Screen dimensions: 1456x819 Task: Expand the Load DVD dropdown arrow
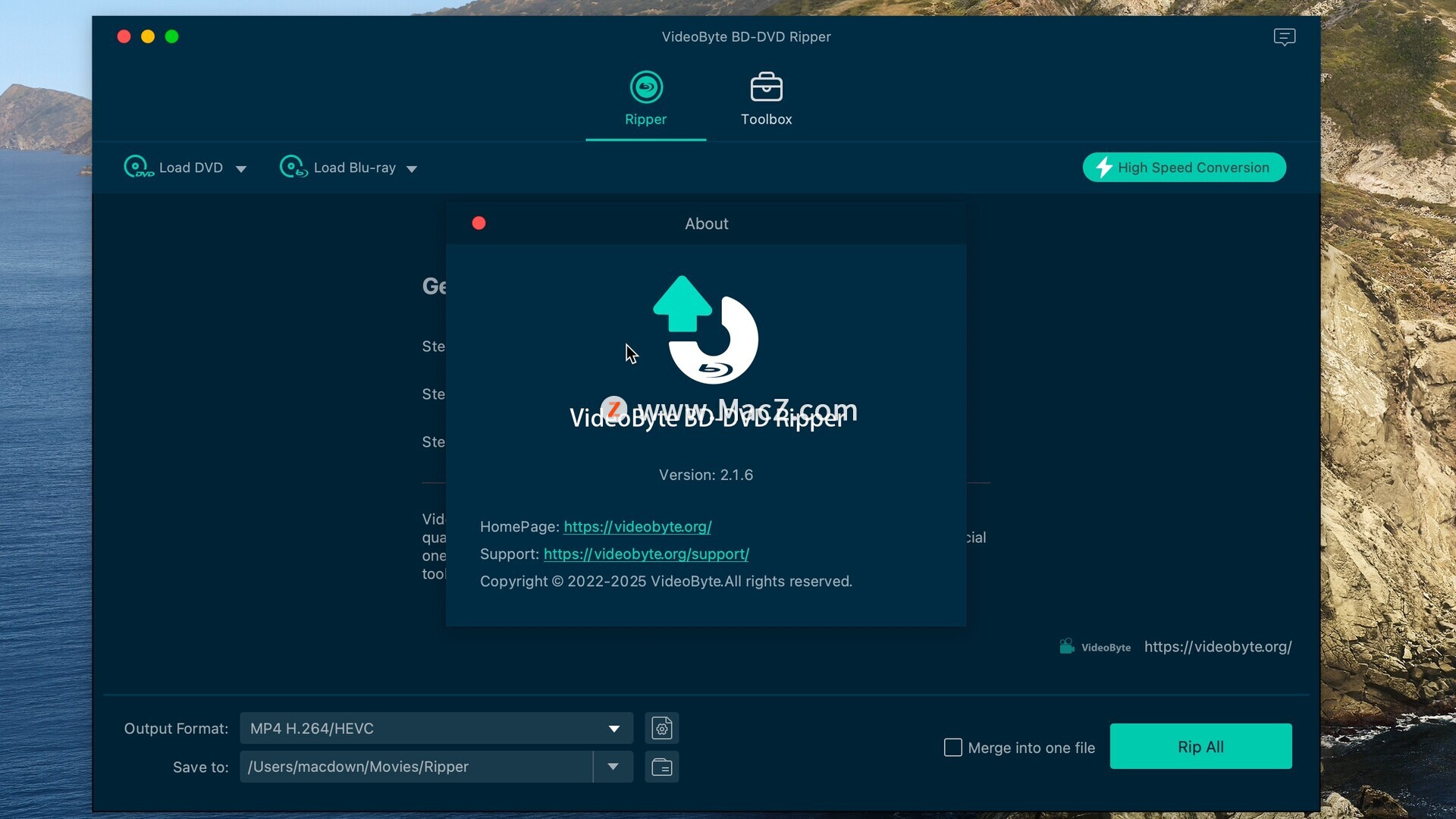click(x=241, y=168)
